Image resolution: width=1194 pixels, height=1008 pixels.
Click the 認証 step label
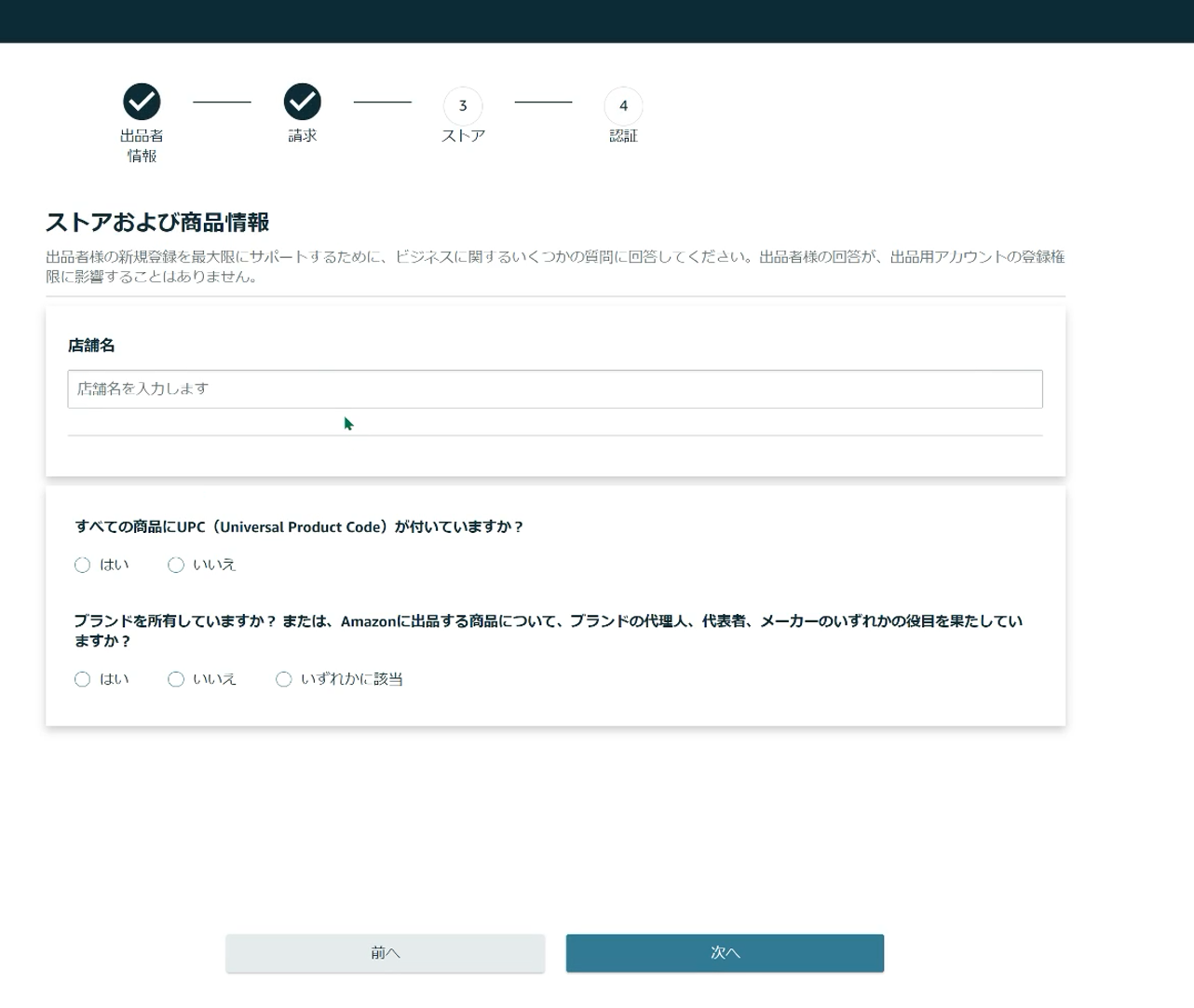coord(623,136)
